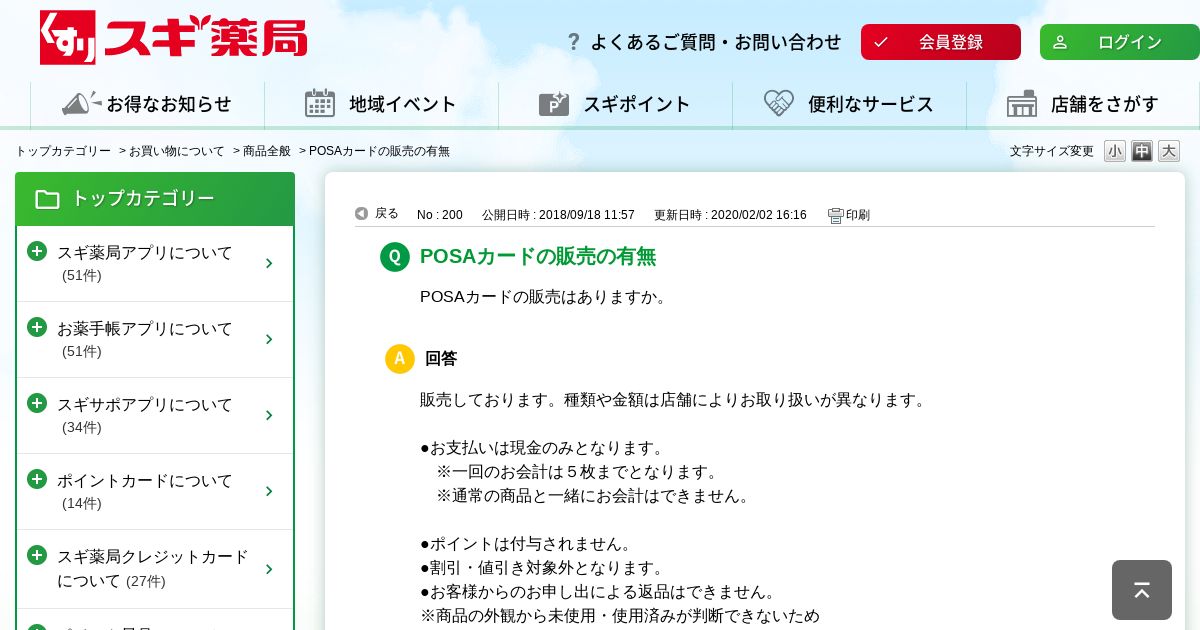Click POSAカードの販売の有無 breadcrumb text
The width and height of the screenshot is (1200, 630).
(x=379, y=151)
